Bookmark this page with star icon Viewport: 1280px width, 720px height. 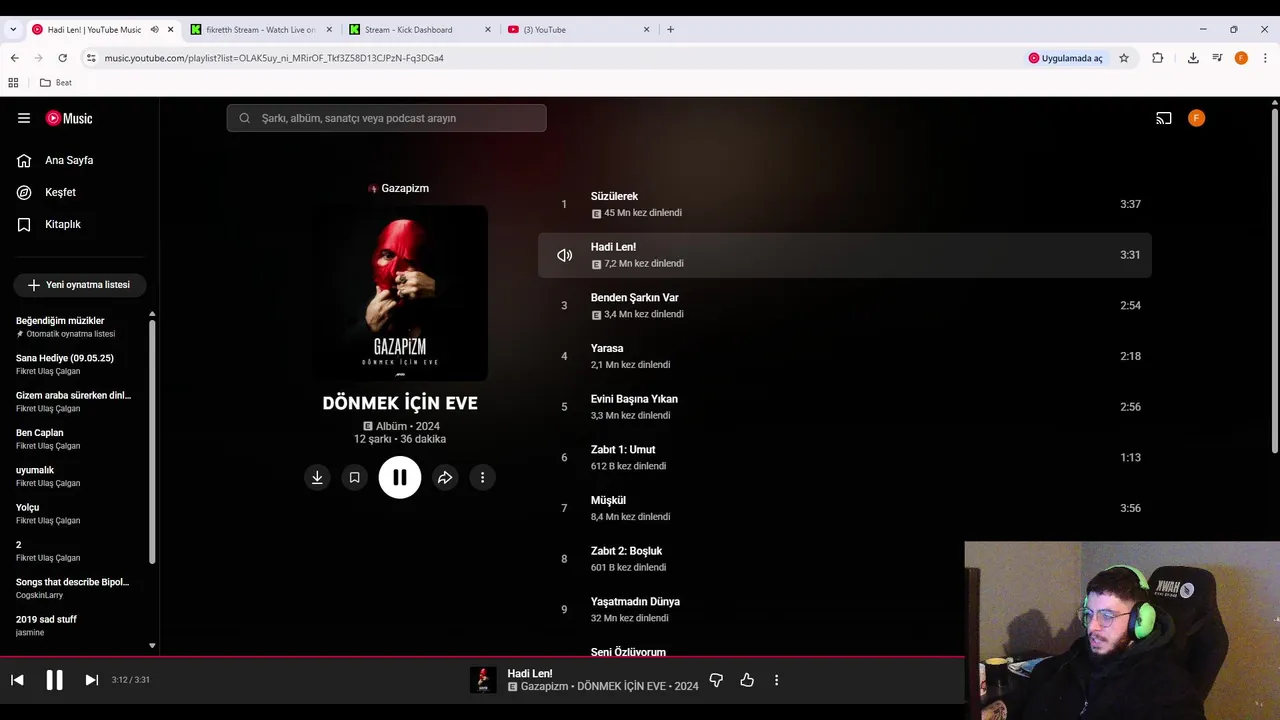[x=1124, y=58]
